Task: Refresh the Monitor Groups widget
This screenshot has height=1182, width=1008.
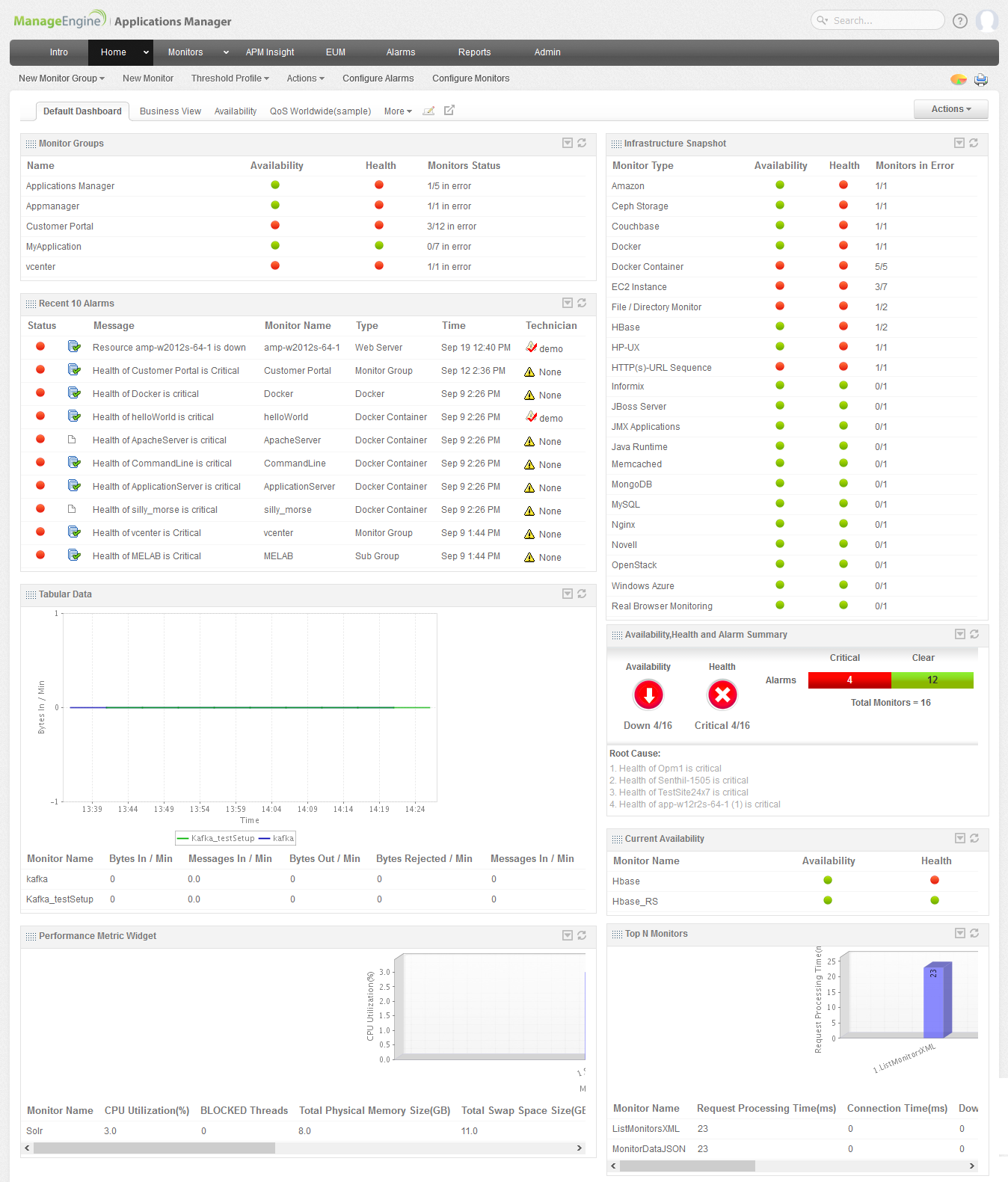Action: click(582, 143)
